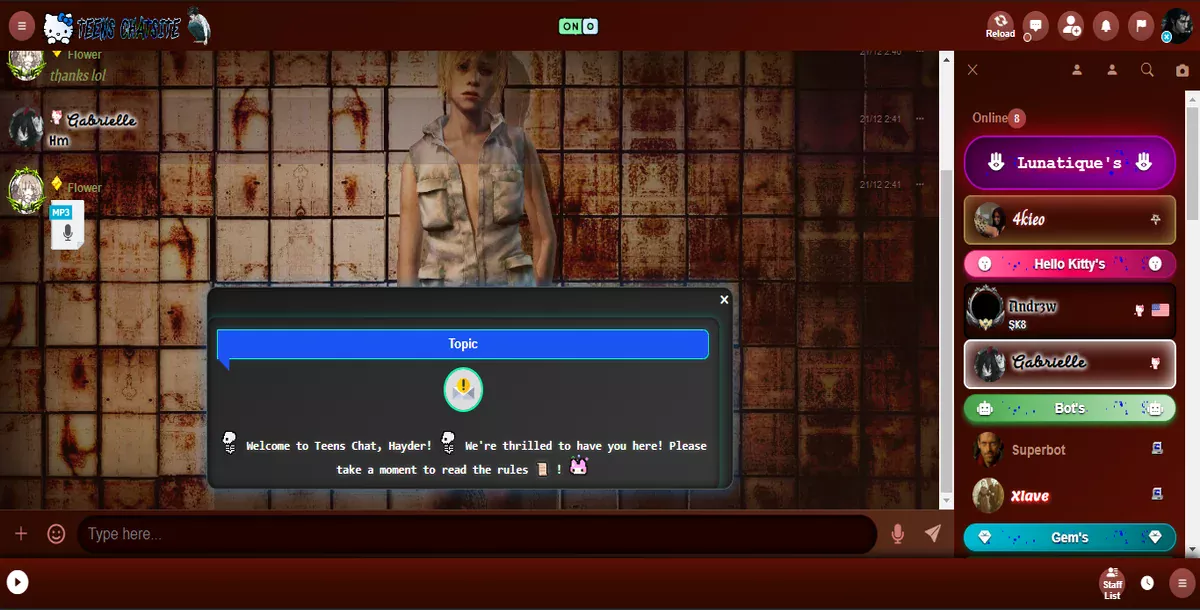Toggle the ON switch in the header
This screenshot has height=610, width=1200.
pyautogui.click(x=578, y=26)
